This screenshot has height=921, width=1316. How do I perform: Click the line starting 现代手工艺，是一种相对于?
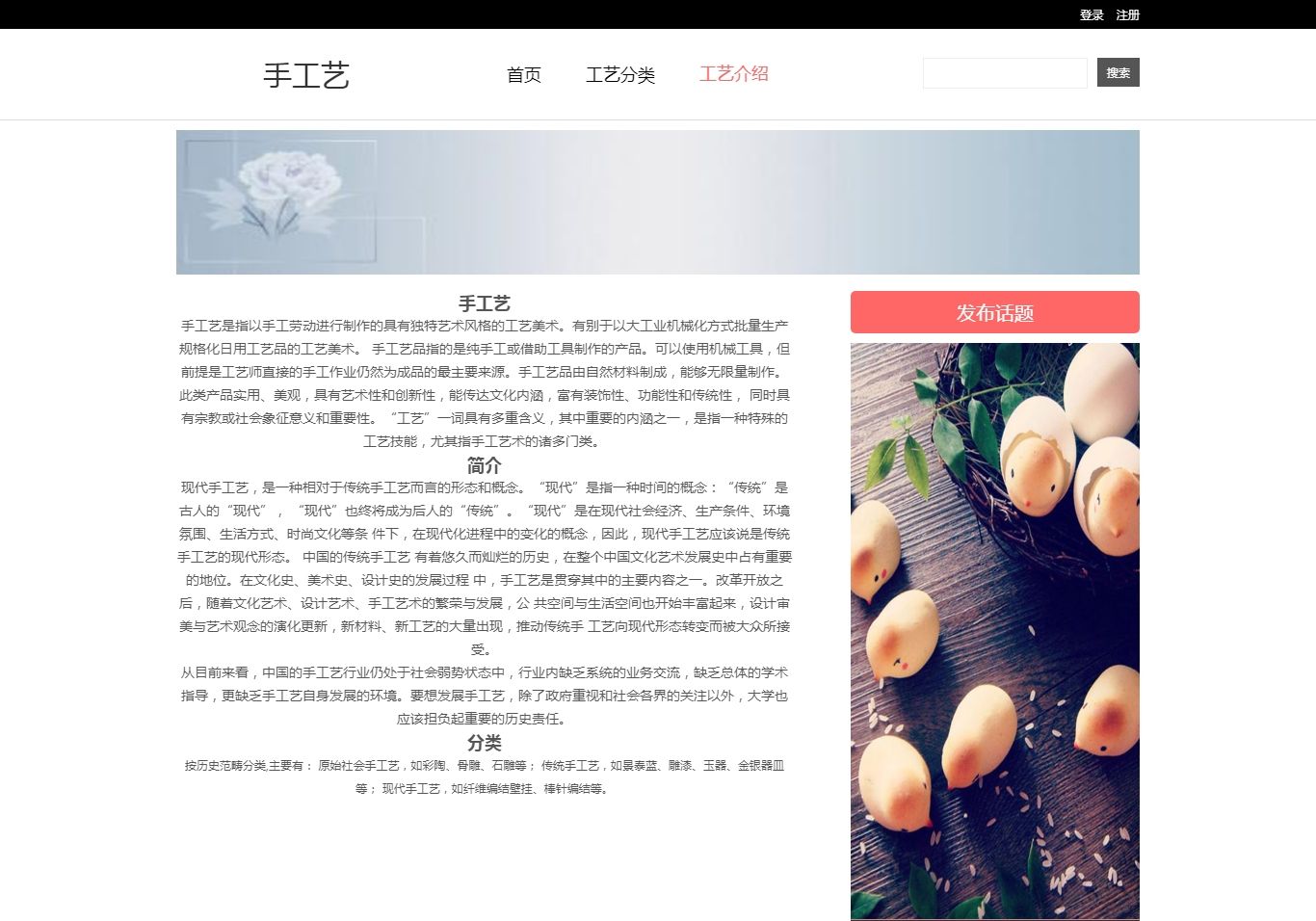485,487
